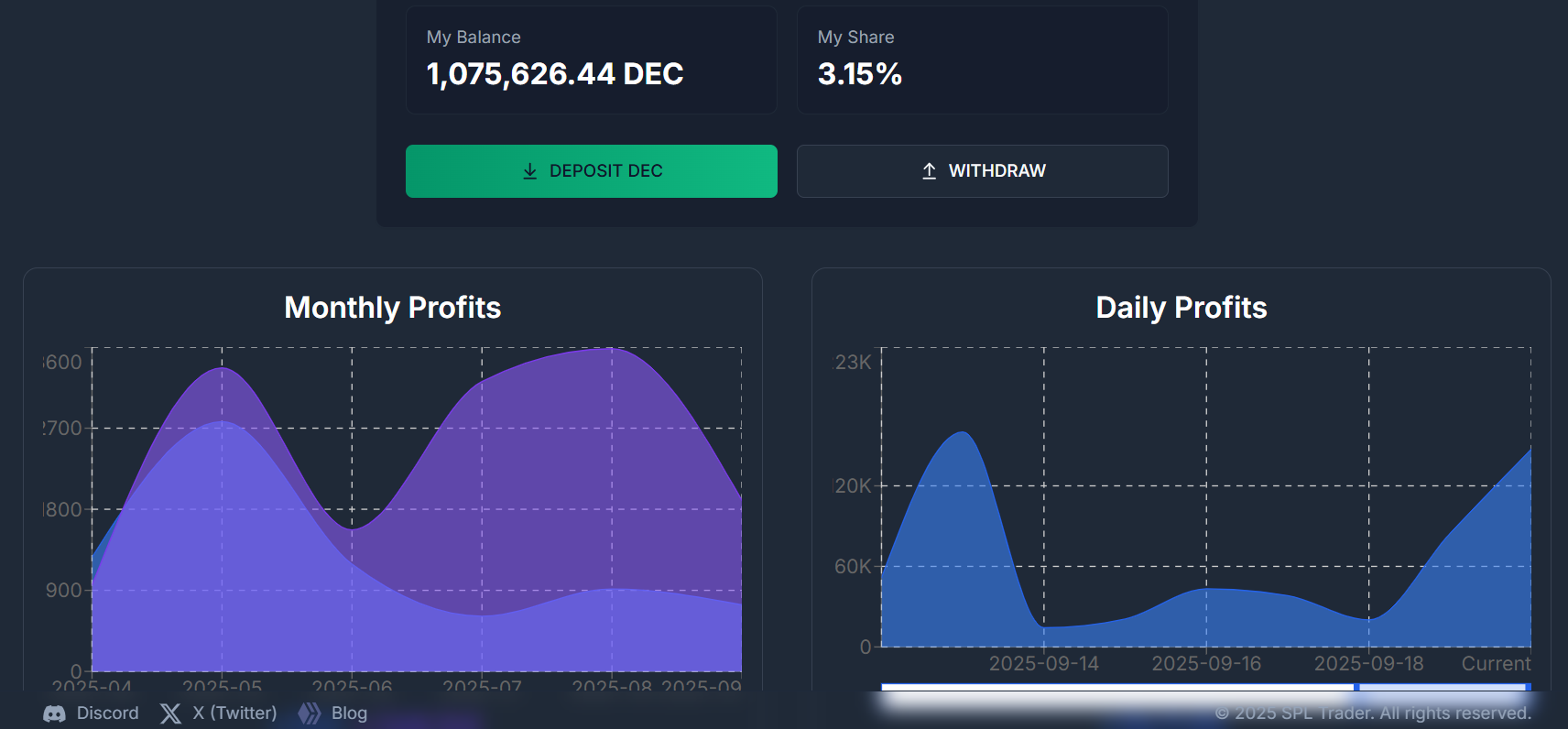Open the X (Twitter) text link
The width and height of the screenshot is (1568, 729).
pos(234,713)
